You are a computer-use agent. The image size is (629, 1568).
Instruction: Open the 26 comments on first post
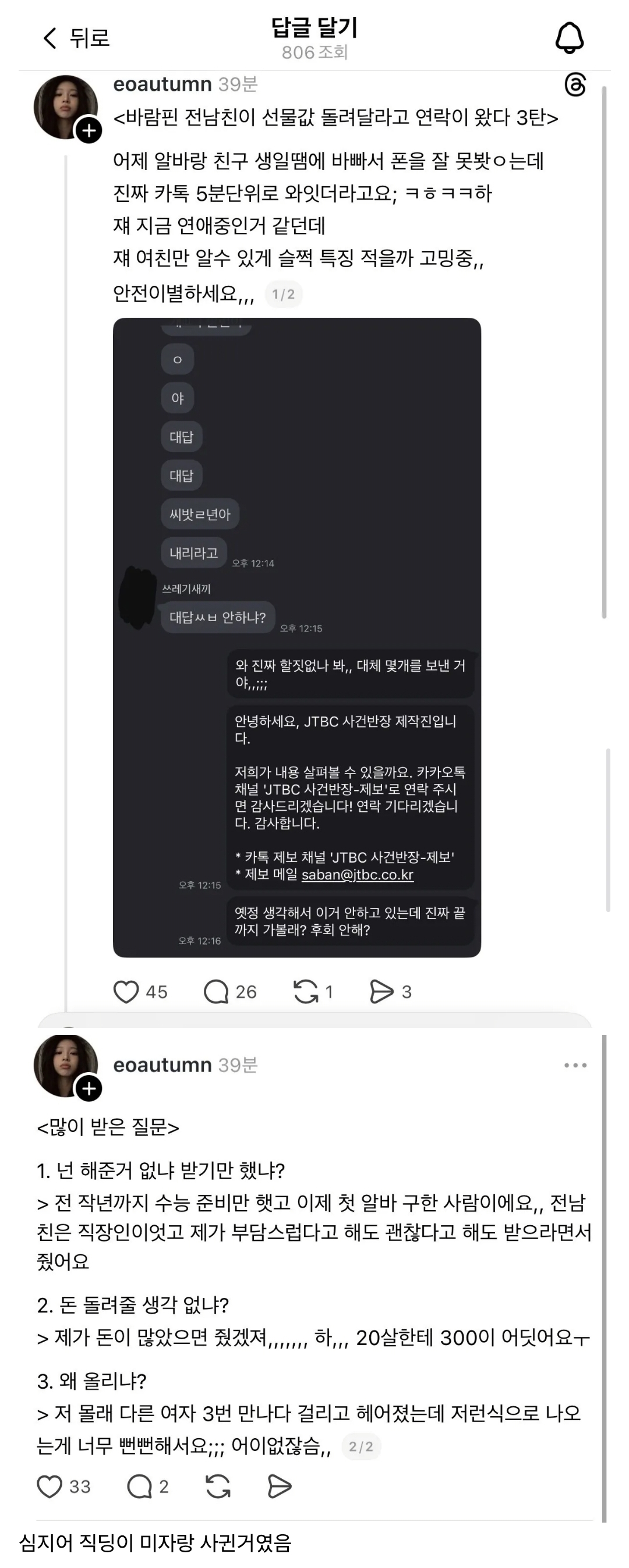tap(215, 992)
